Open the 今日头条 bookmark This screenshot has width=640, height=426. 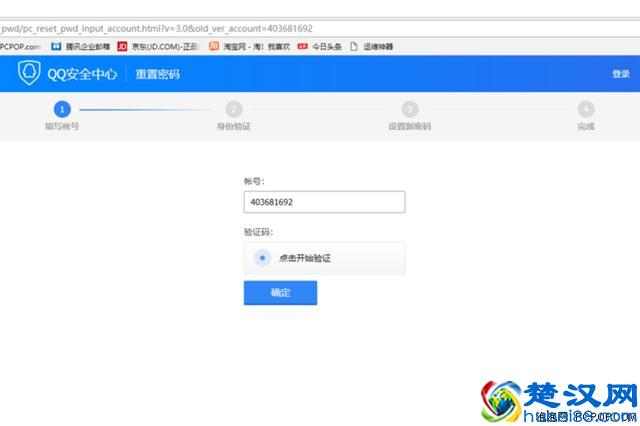(320, 47)
